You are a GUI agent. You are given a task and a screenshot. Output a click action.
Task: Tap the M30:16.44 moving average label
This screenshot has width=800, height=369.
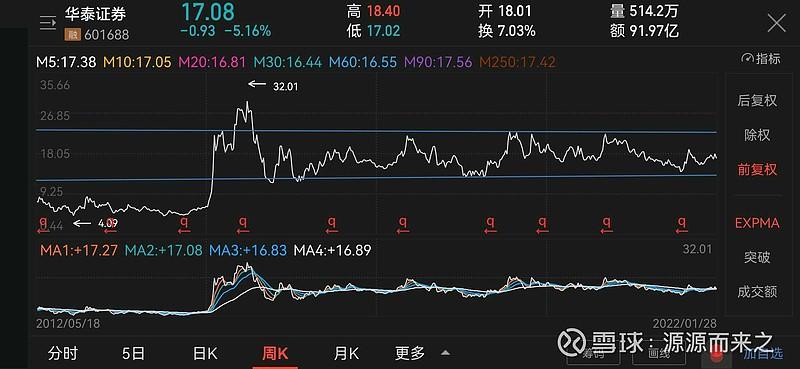tap(288, 62)
